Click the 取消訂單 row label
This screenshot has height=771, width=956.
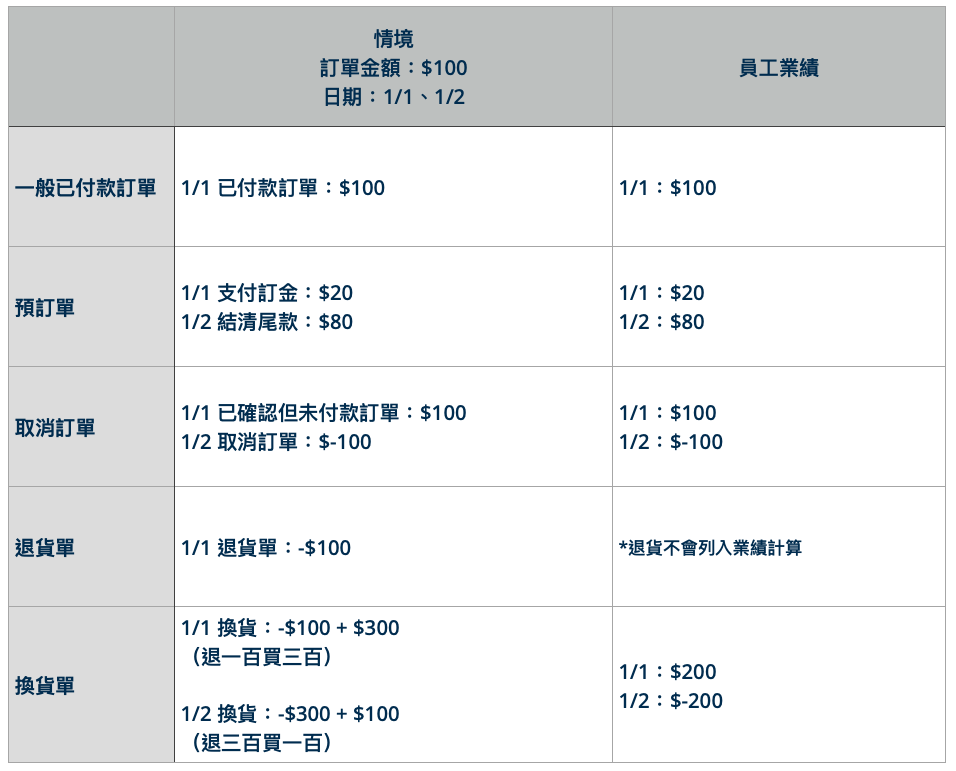(x=55, y=427)
